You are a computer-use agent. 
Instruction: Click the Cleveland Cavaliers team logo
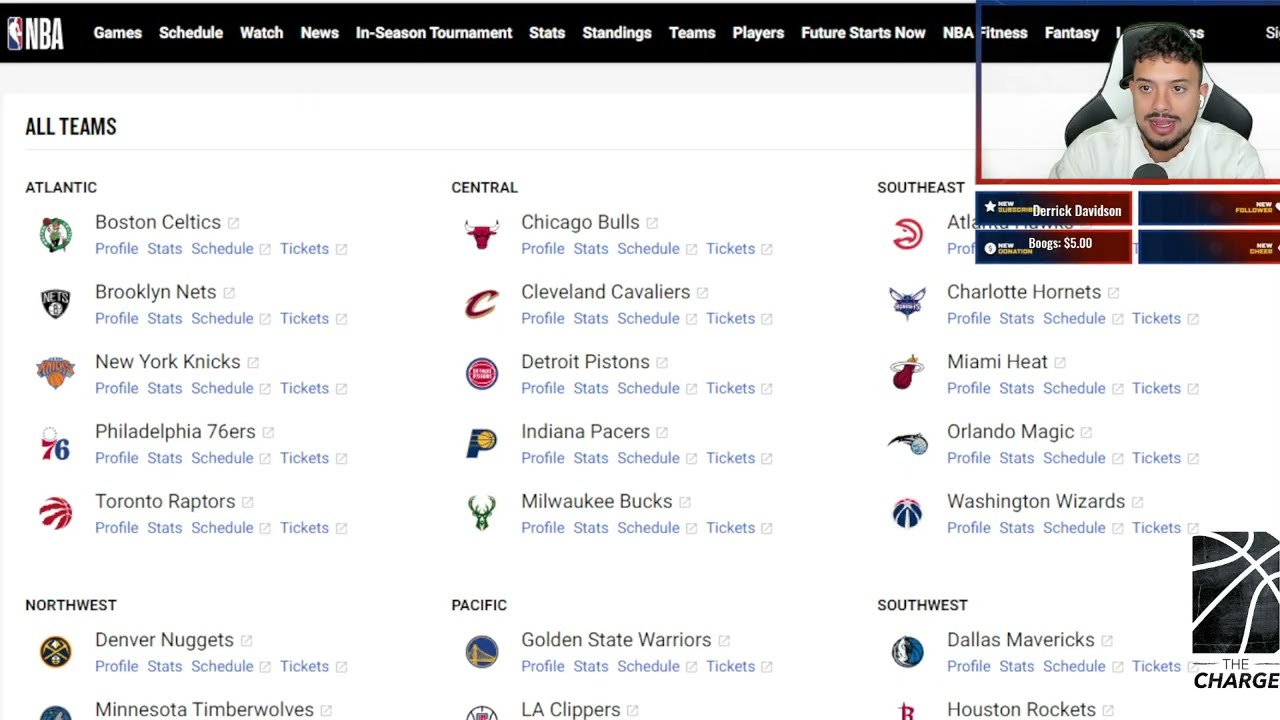click(x=482, y=304)
